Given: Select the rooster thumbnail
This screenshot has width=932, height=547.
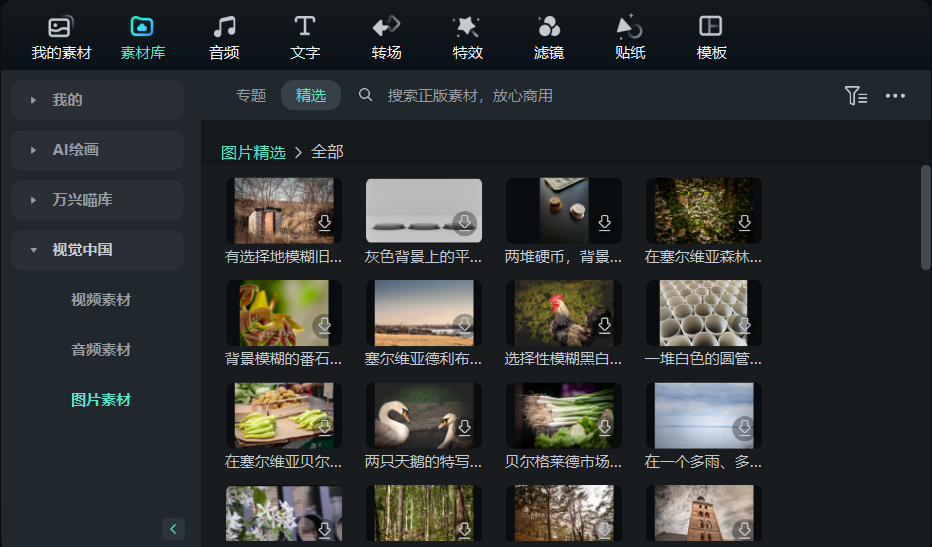Looking at the screenshot, I should 563,313.
